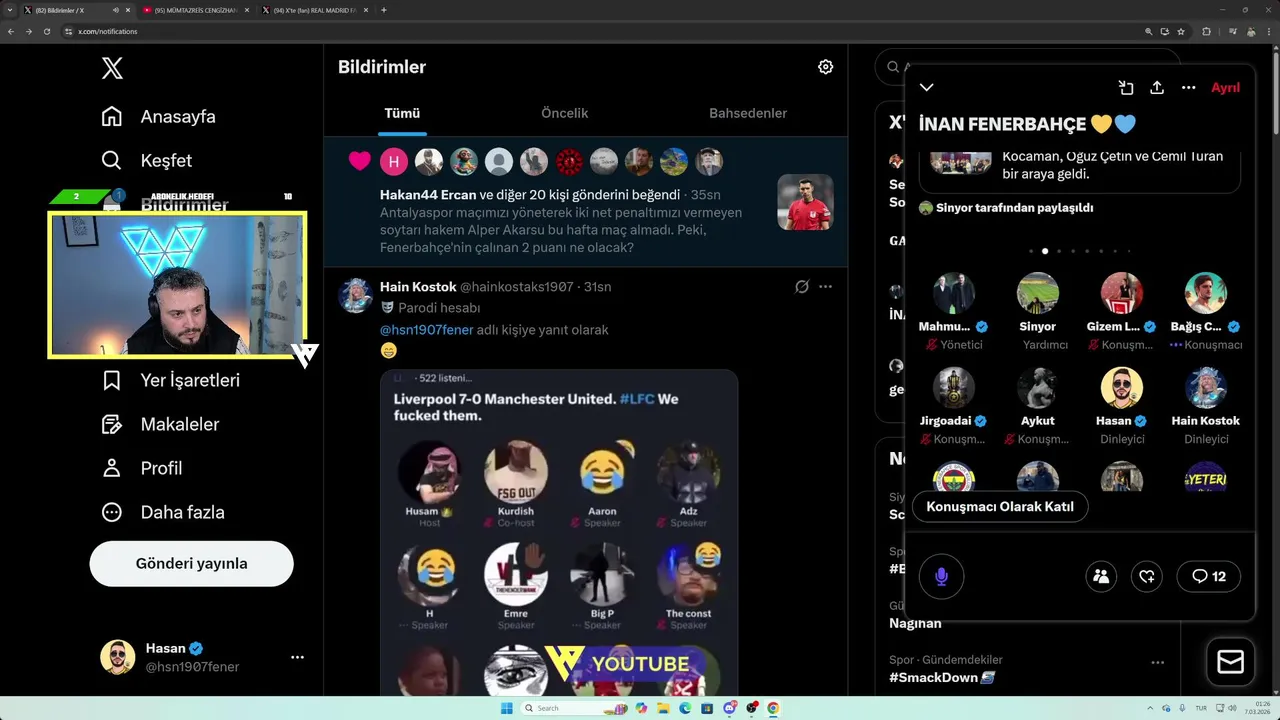Click Ayrıl to leave the space

coord(1225,87)
